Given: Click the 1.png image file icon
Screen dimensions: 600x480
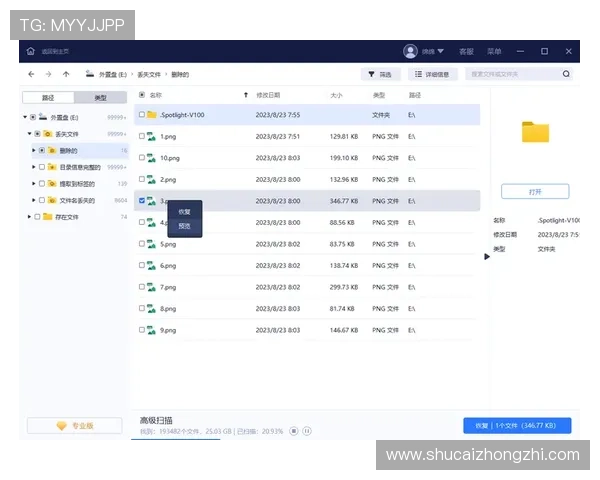Looking at the screenshot, I should click(152, 136).
